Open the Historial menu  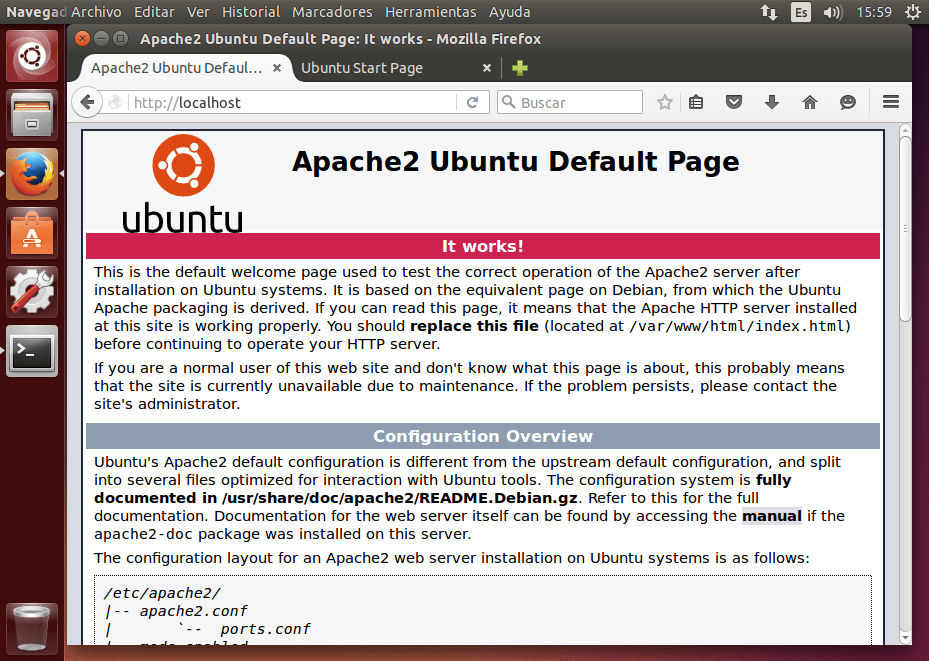click(251, 12)
